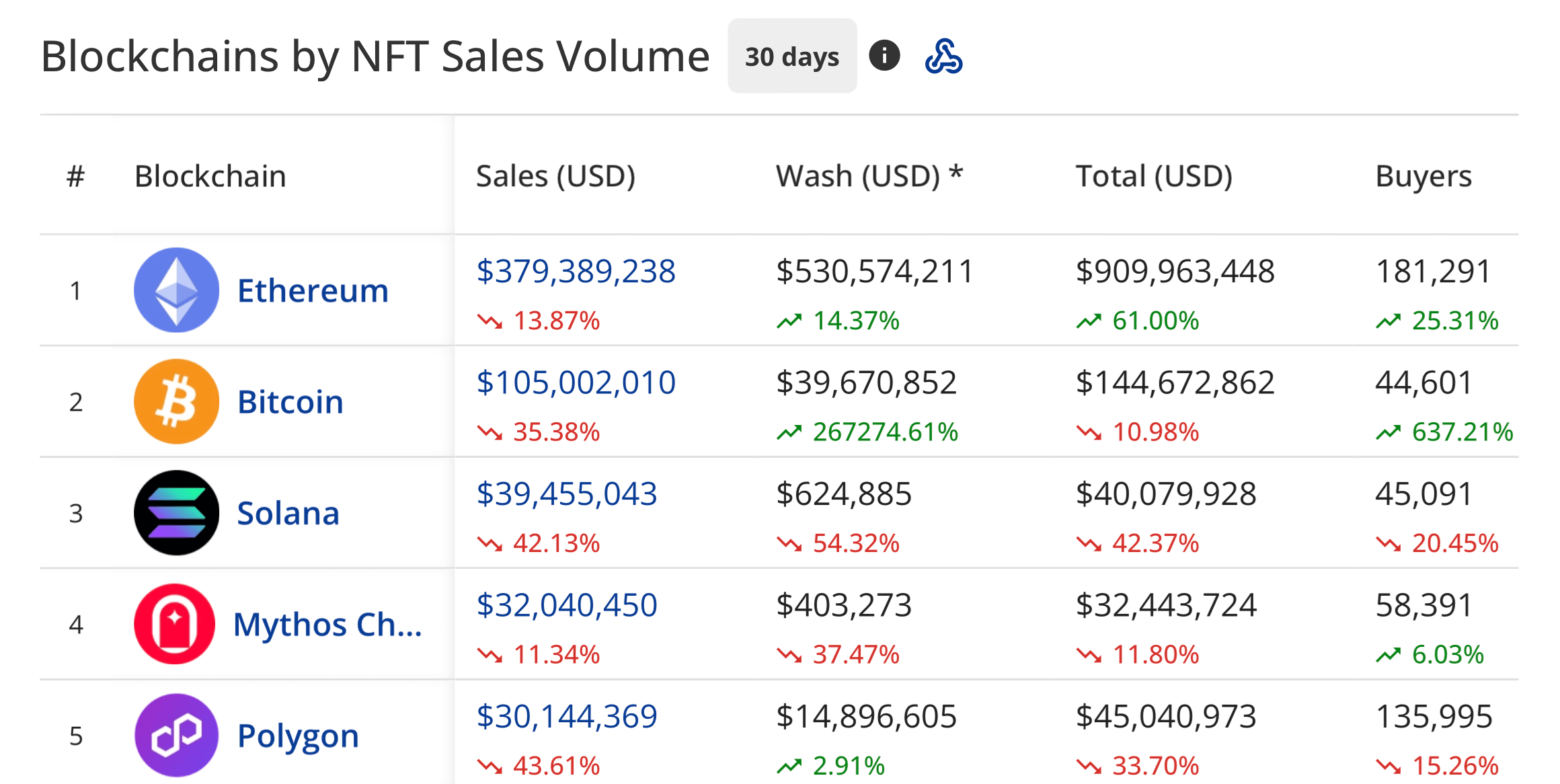Click Mythos total change 11.80%
This screenshot has height=784, width=1560.
tap(1138, 654)
